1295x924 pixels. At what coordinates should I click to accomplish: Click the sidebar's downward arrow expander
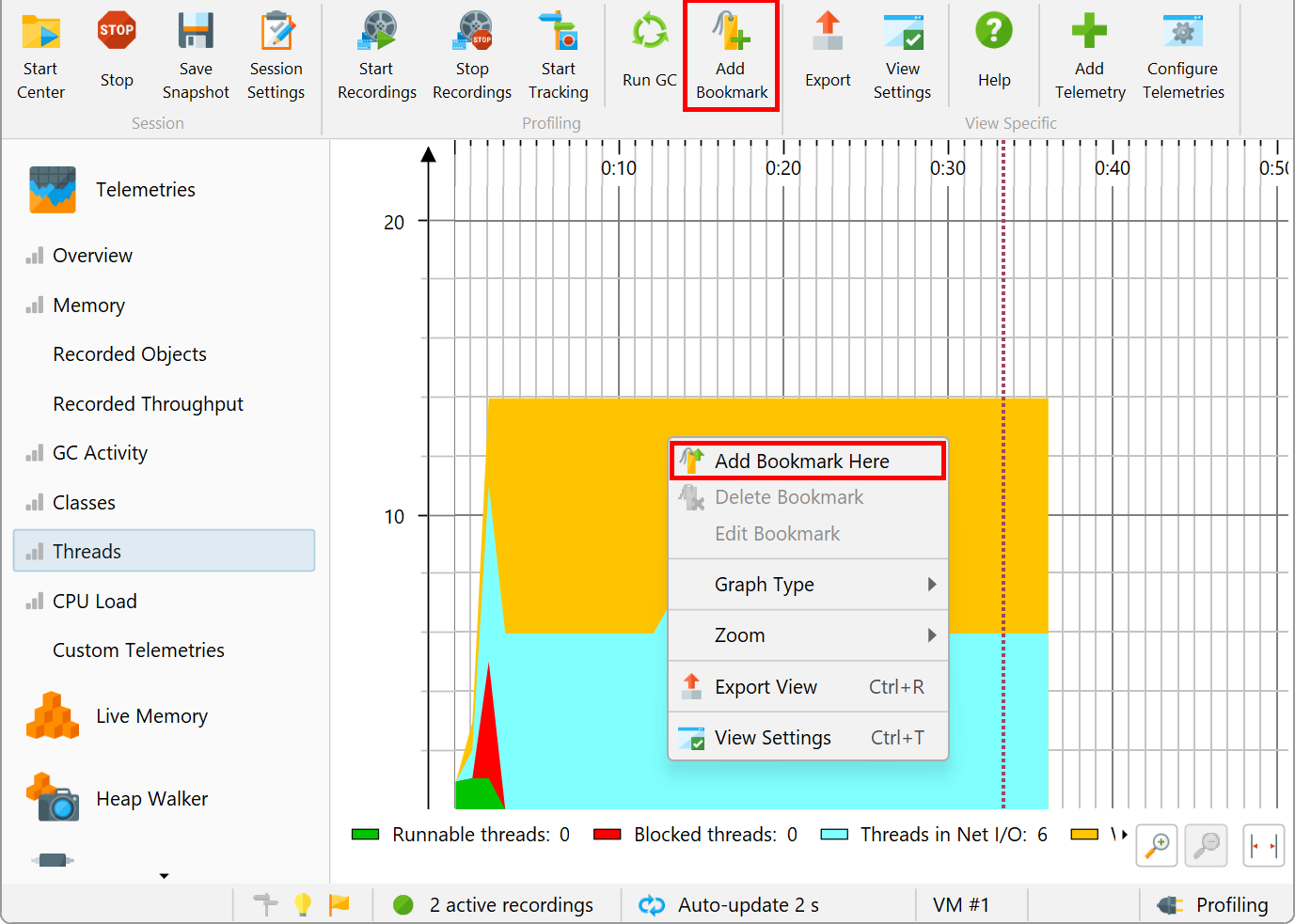165,876
